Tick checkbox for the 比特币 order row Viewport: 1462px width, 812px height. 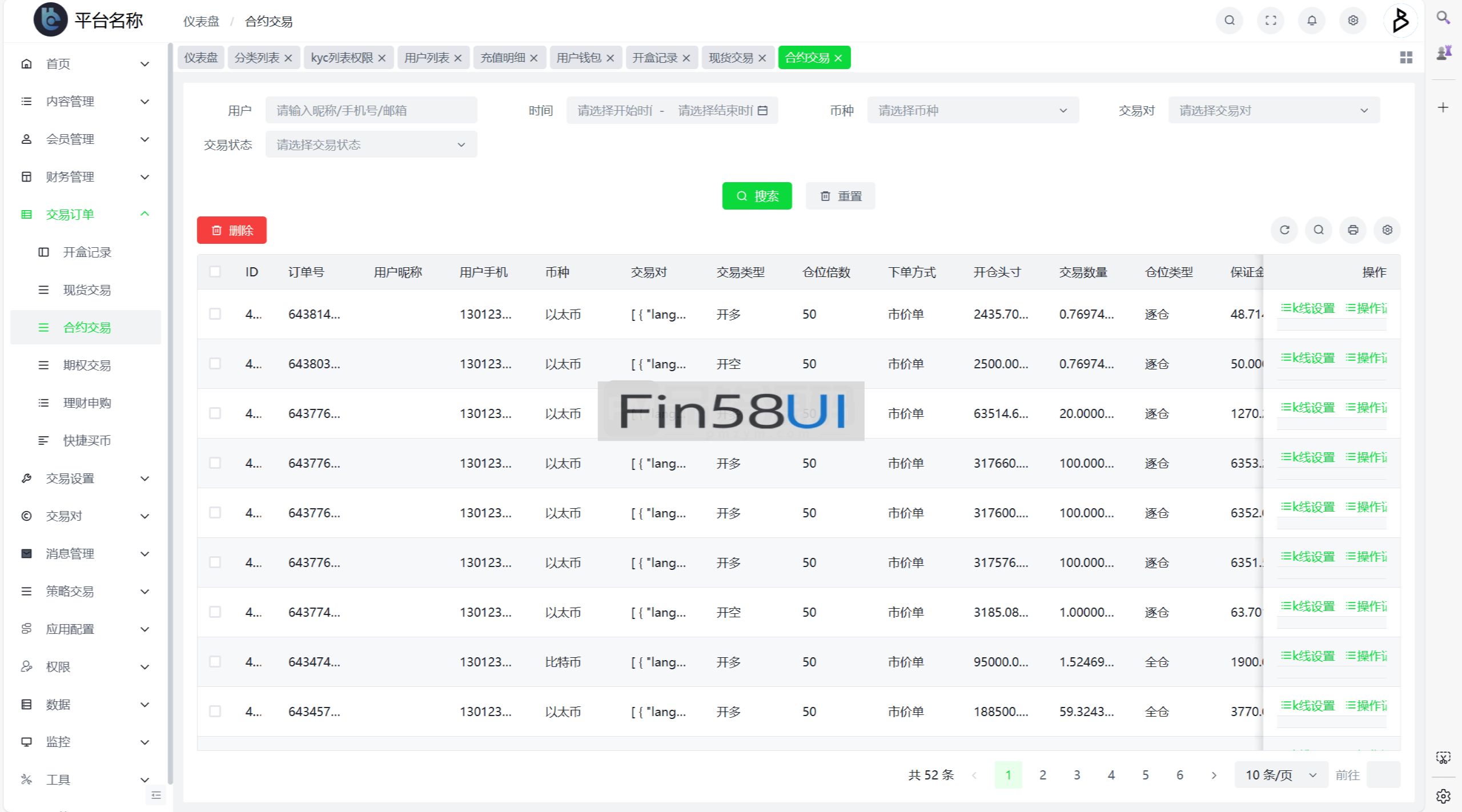215,662
